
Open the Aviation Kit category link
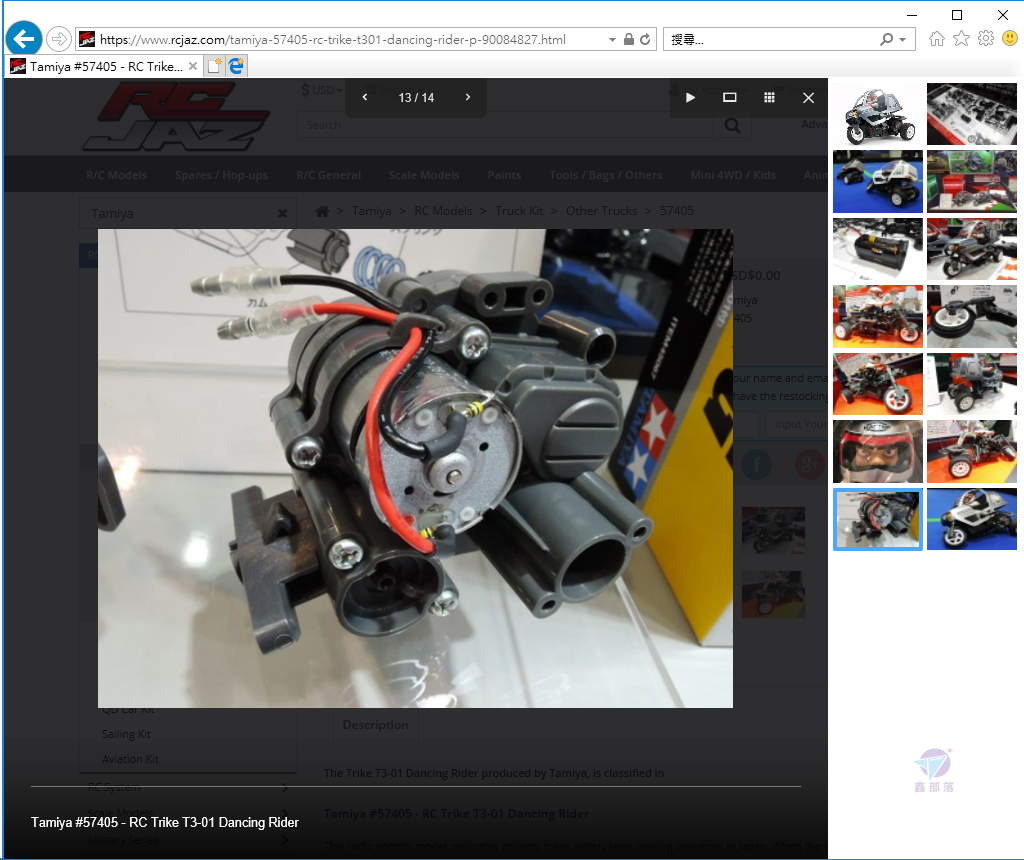(x=130, y=759)
